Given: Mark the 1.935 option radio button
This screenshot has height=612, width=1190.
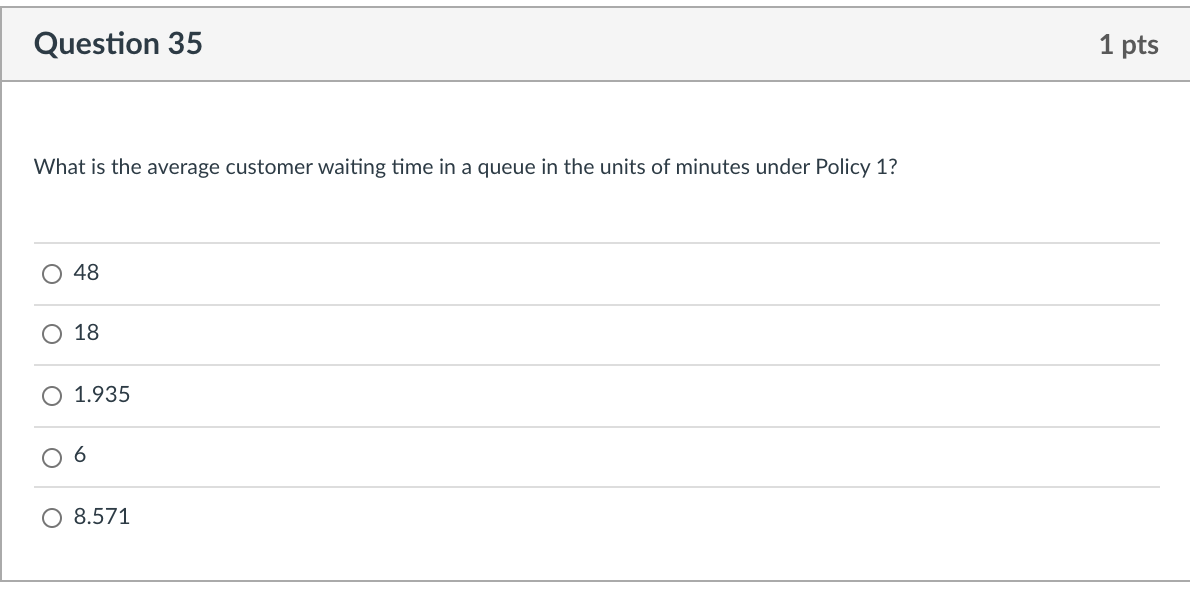Looking at the screenshot, I should pyautogui.click(x=52, y=396).
